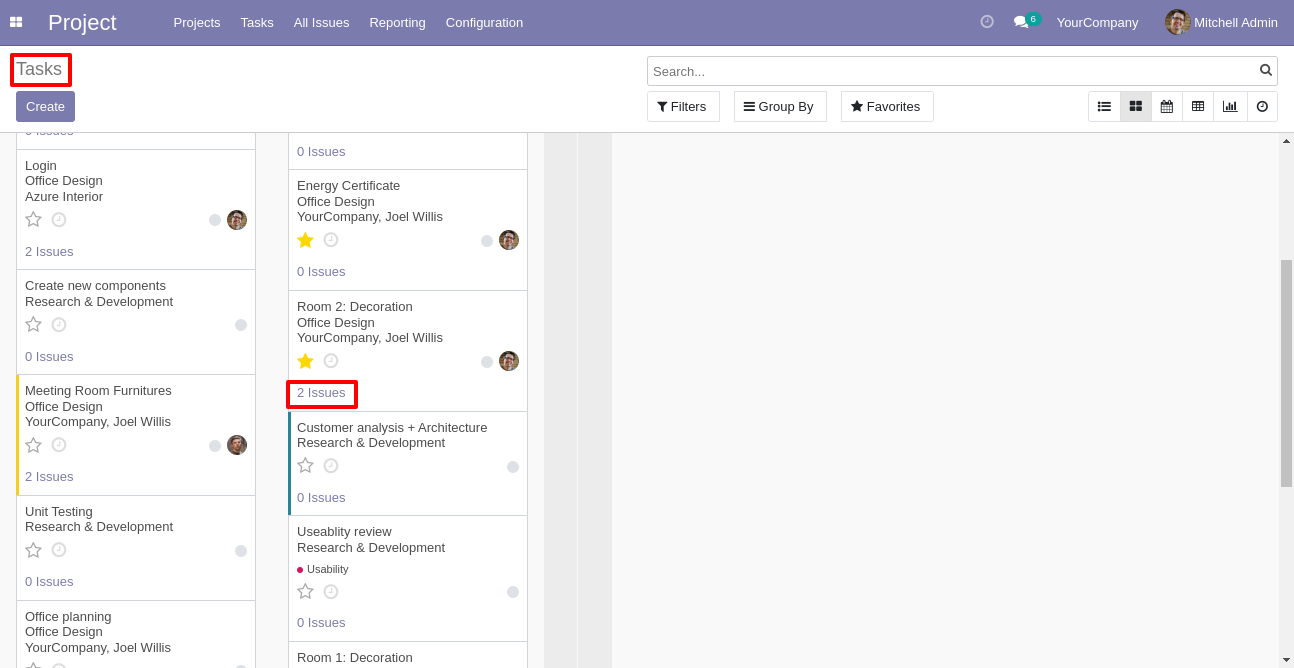Image resolution: width=1294 pixels, height=668 pixels.
Task: Open the Room 1: Decoration task card
Action: click(408, 655)
